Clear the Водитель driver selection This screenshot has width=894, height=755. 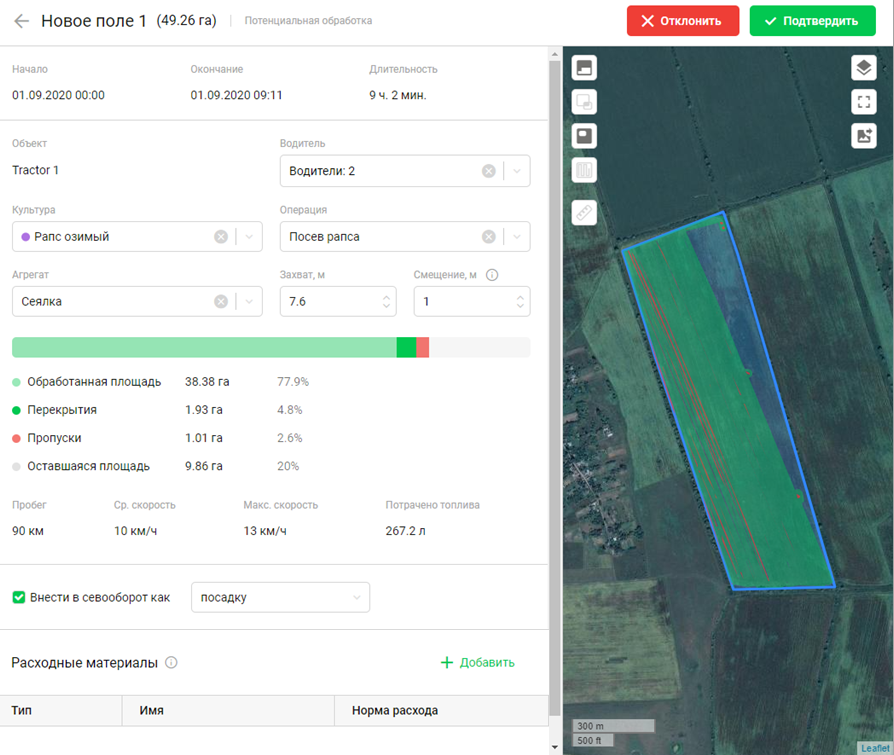point(489,171)
